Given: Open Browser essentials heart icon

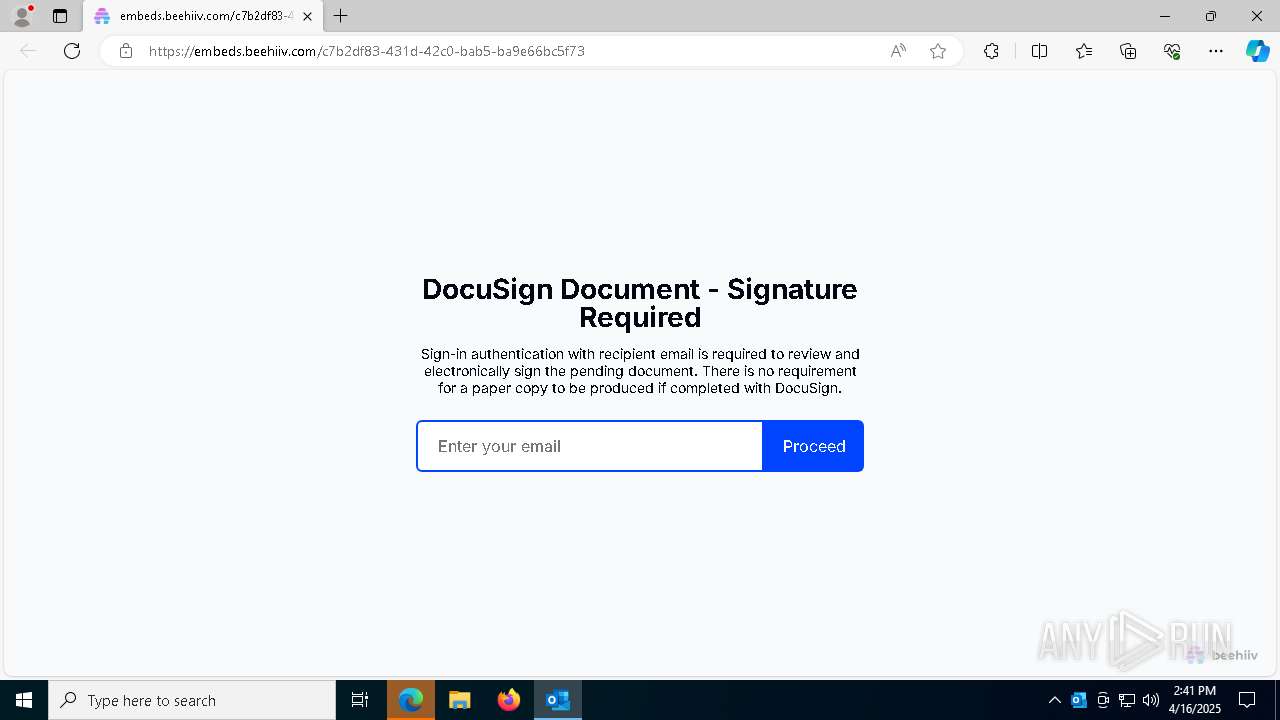Looking at the screenshot, I should (x=1172, y=51).
